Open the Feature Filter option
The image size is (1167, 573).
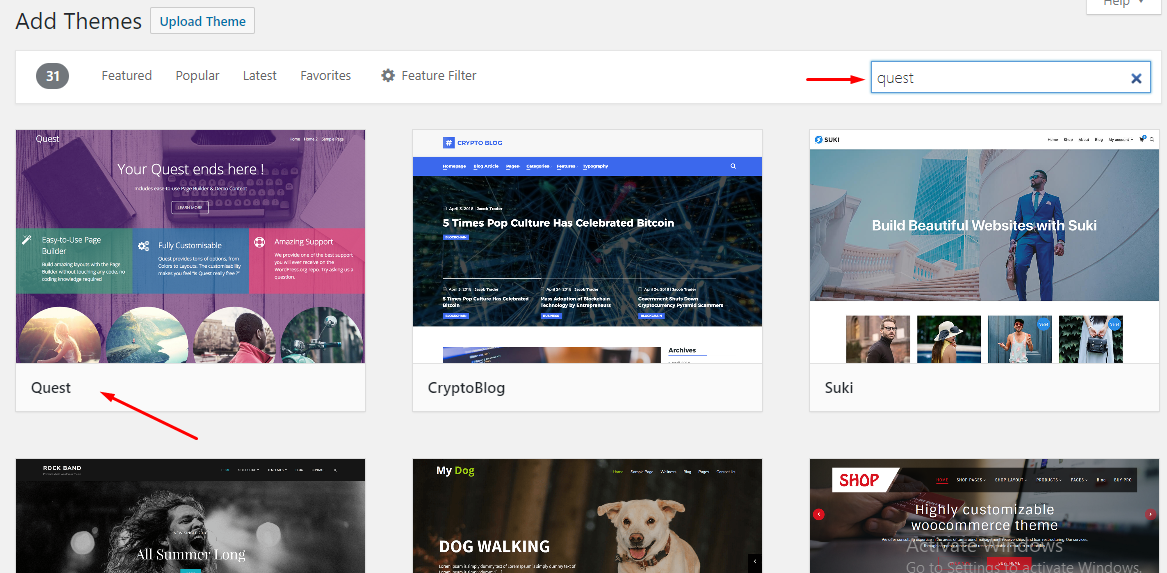pyautogui.click(x=429, y=76)
